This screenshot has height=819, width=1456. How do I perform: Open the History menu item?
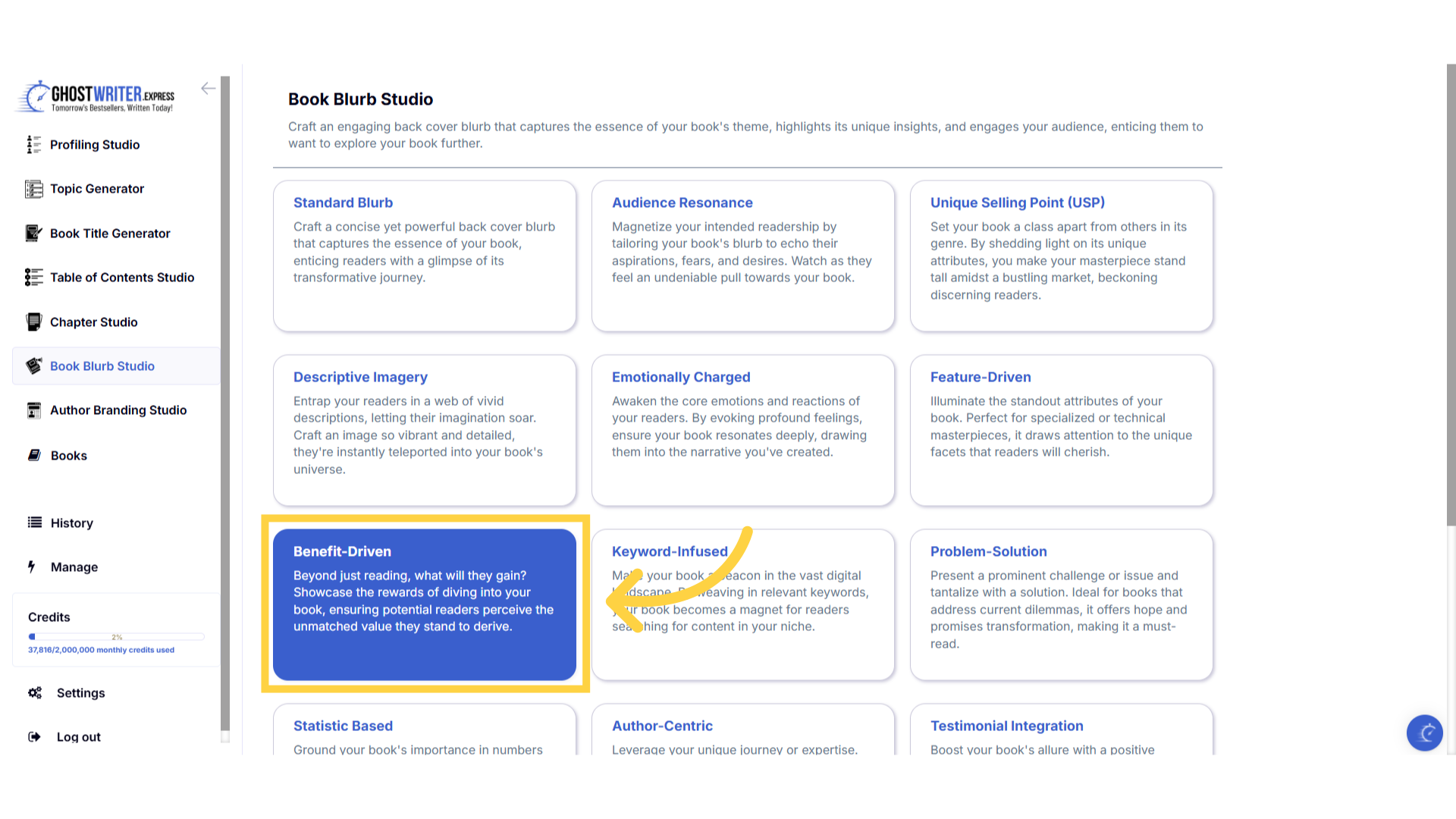71,523
